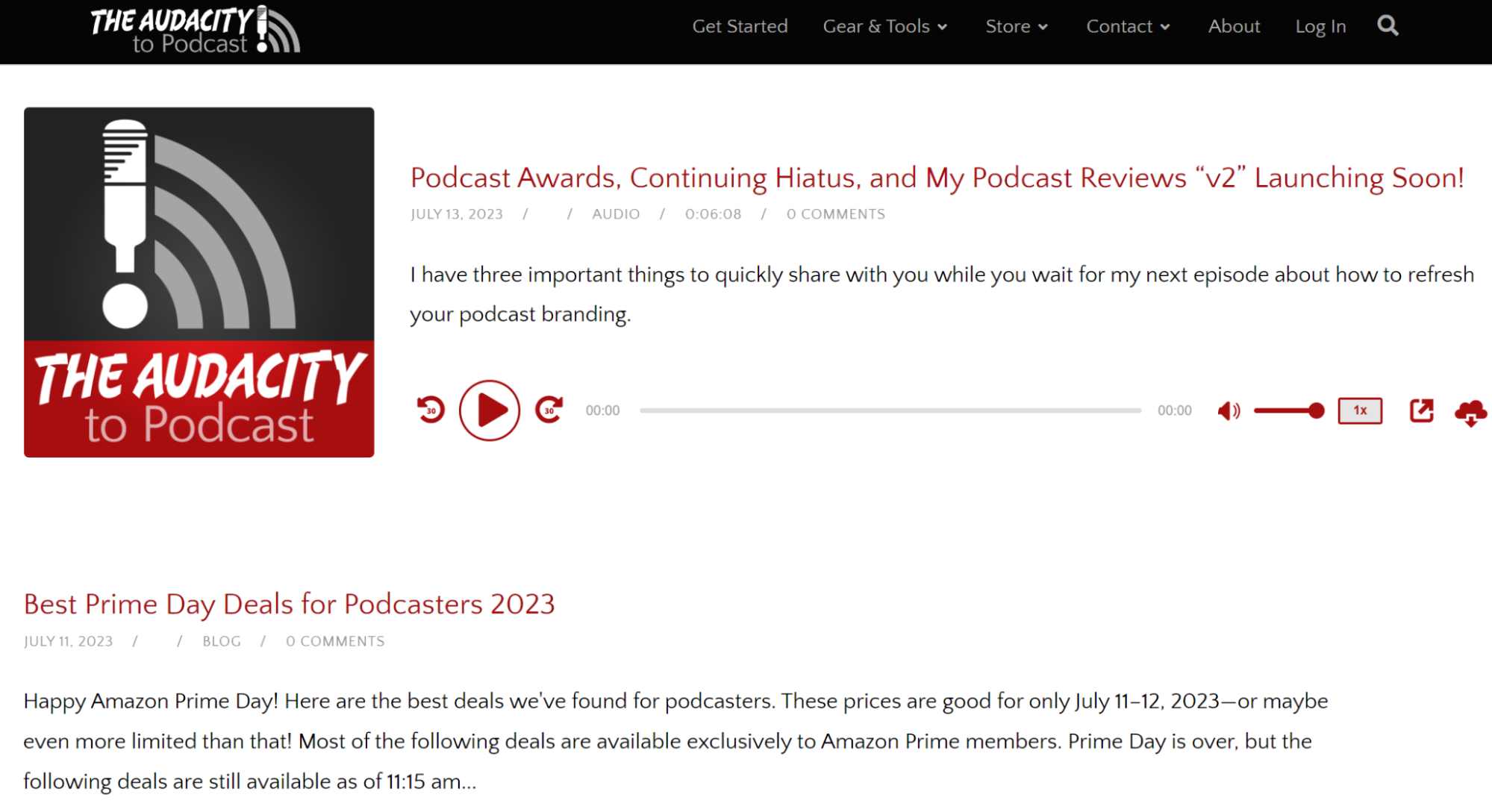Download the episode audio
Image resolution: width=1492 pixels, height=812 pixels.
1470,410
